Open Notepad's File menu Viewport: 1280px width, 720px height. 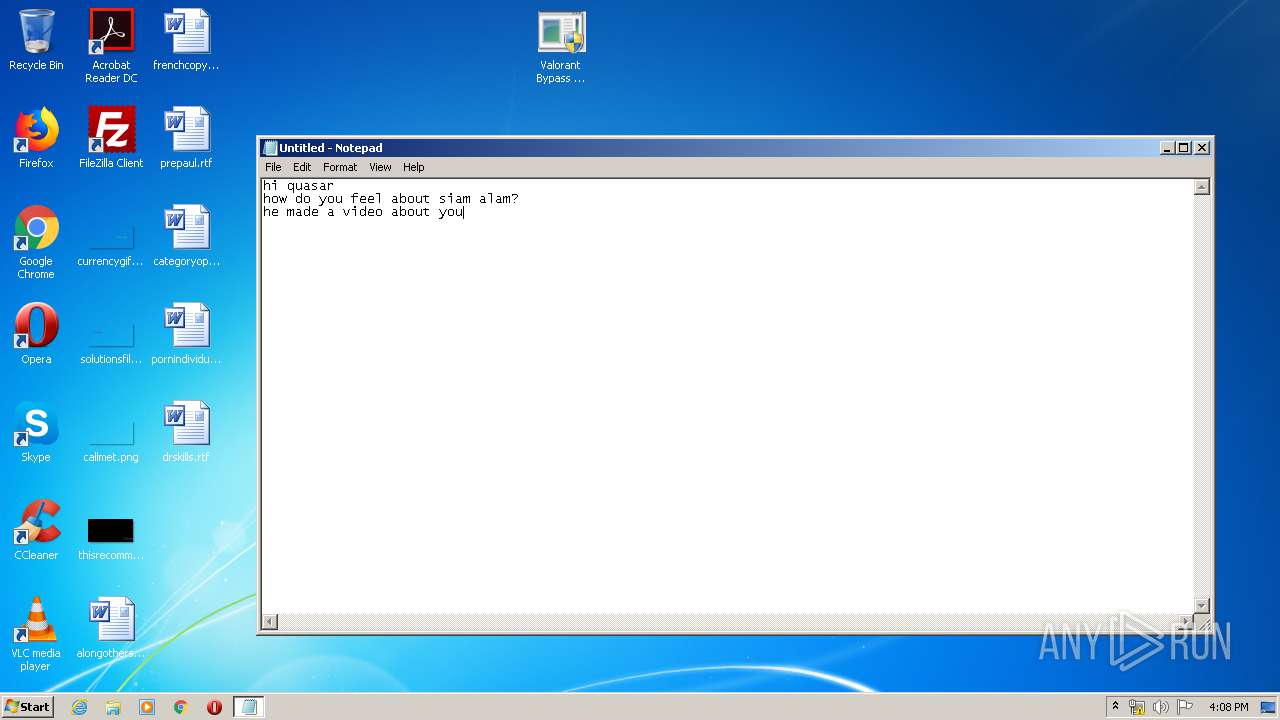point(273,167)
